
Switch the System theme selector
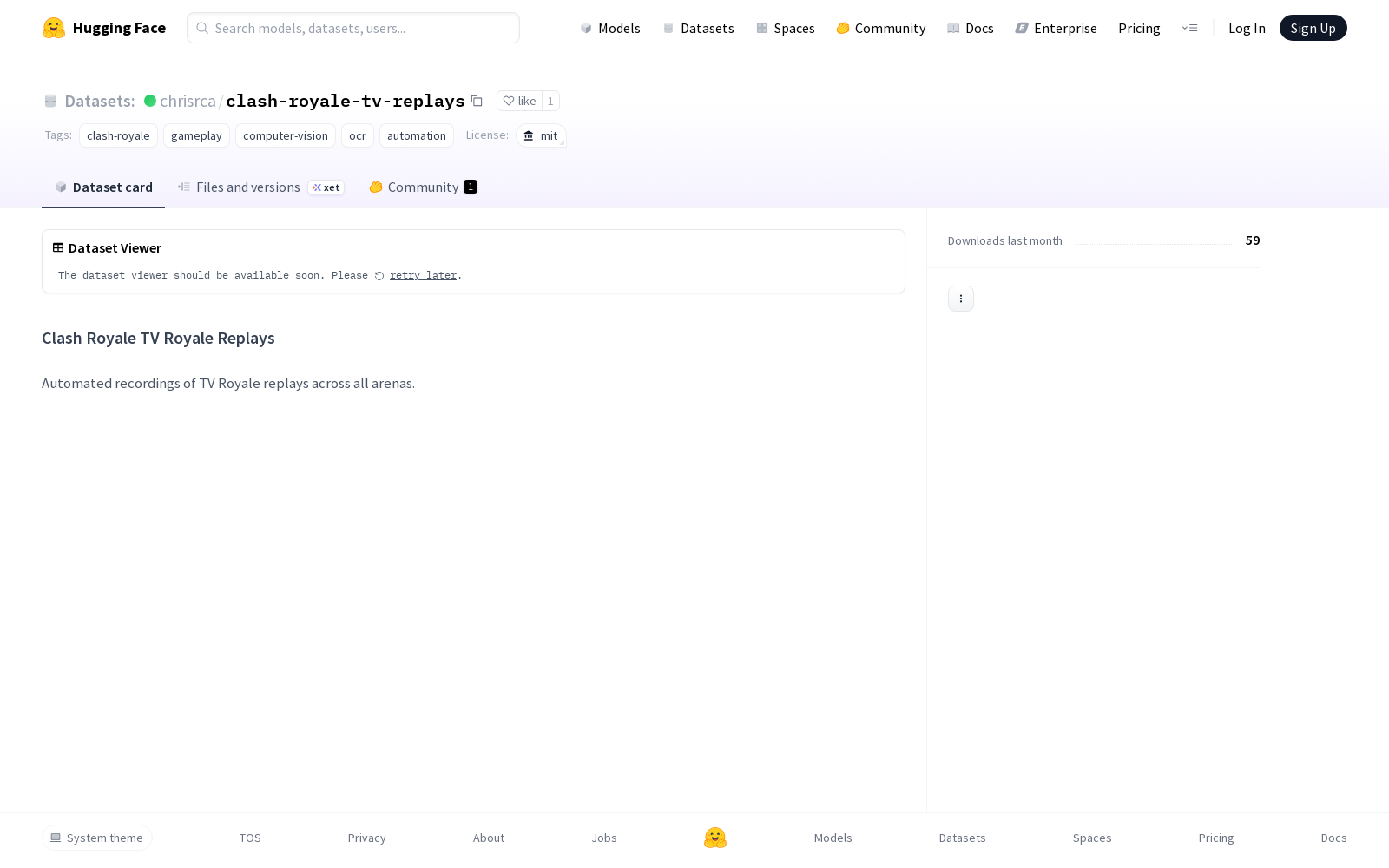[x=97, y=838]
